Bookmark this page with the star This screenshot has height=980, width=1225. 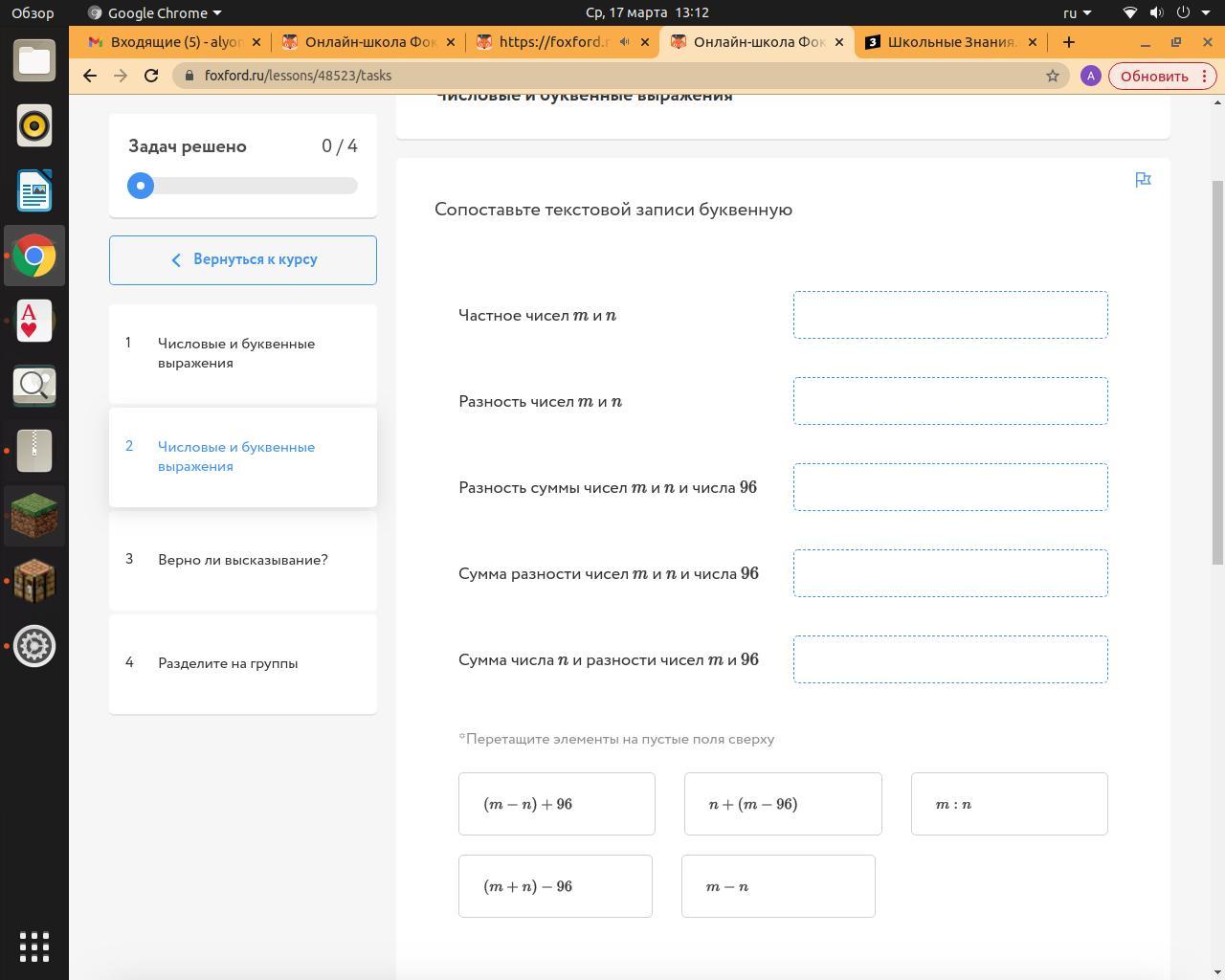(x=1053, y=76)
